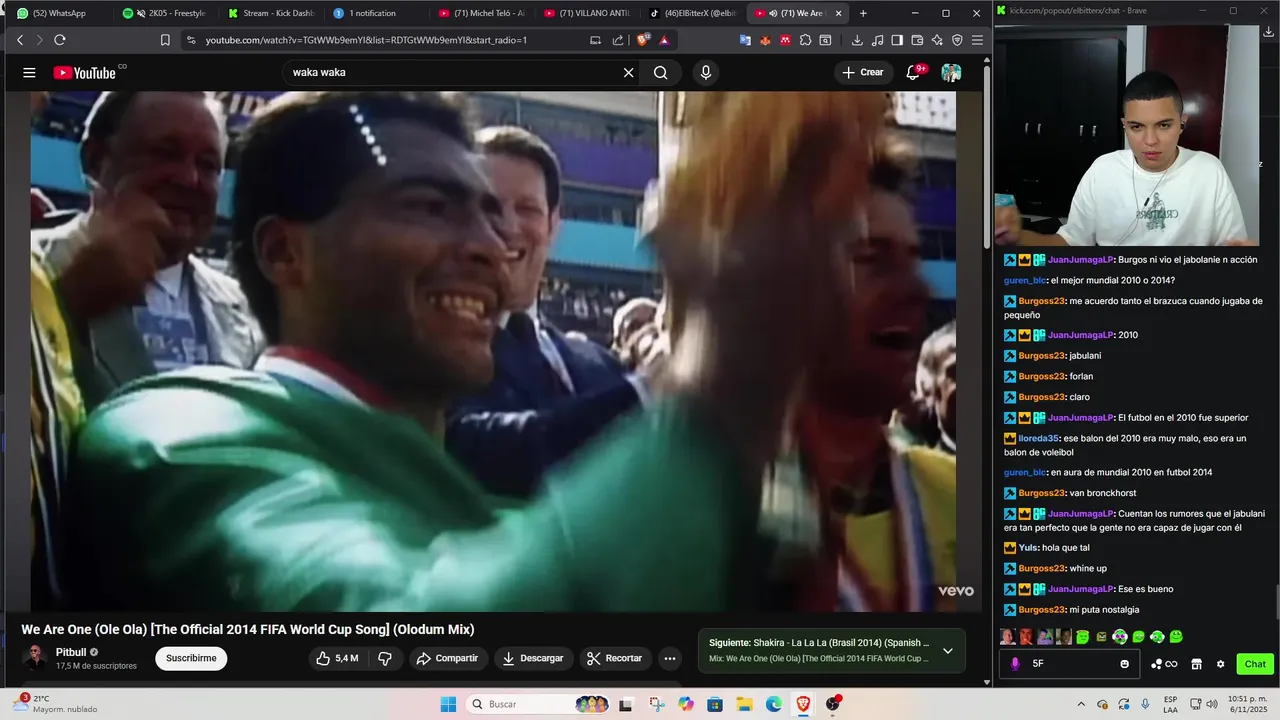This screenshot has height=720, width=1280.
Task: Click the green Chat send button
Action: coord(1255,664)
